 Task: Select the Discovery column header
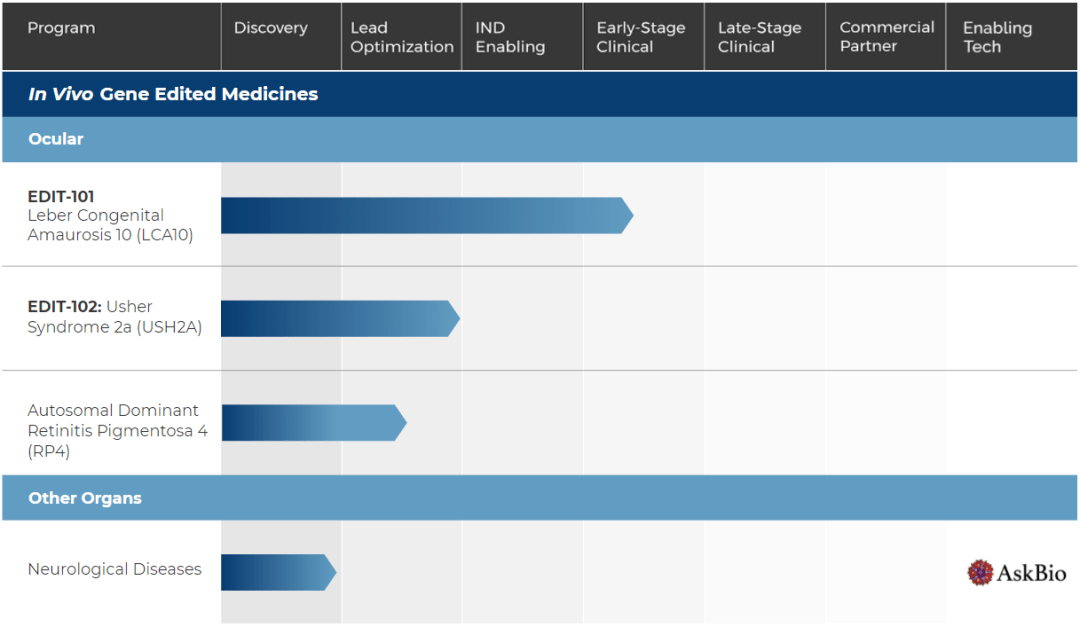tap(271, 28)
